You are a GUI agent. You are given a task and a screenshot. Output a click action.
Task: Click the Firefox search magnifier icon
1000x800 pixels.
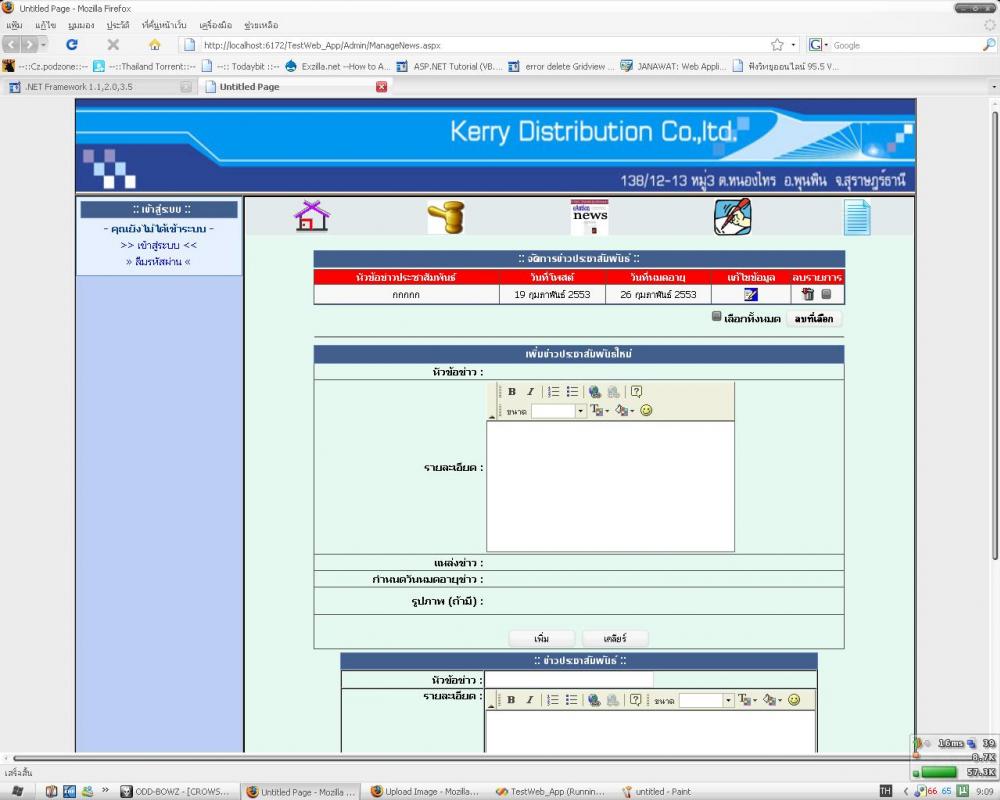[x=989, y=45]
